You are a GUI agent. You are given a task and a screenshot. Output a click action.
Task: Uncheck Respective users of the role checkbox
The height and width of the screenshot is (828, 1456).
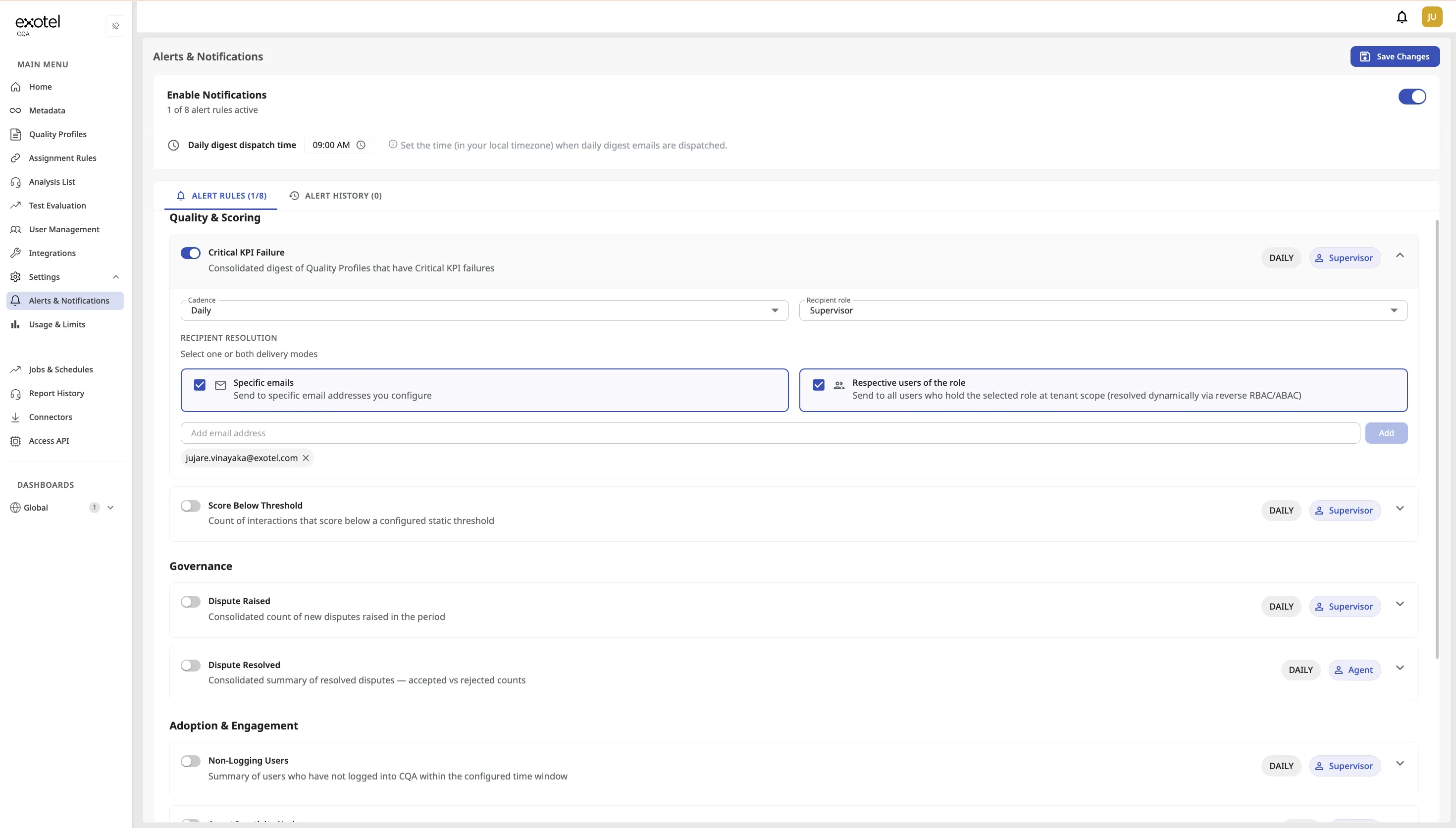coord(819,385)
